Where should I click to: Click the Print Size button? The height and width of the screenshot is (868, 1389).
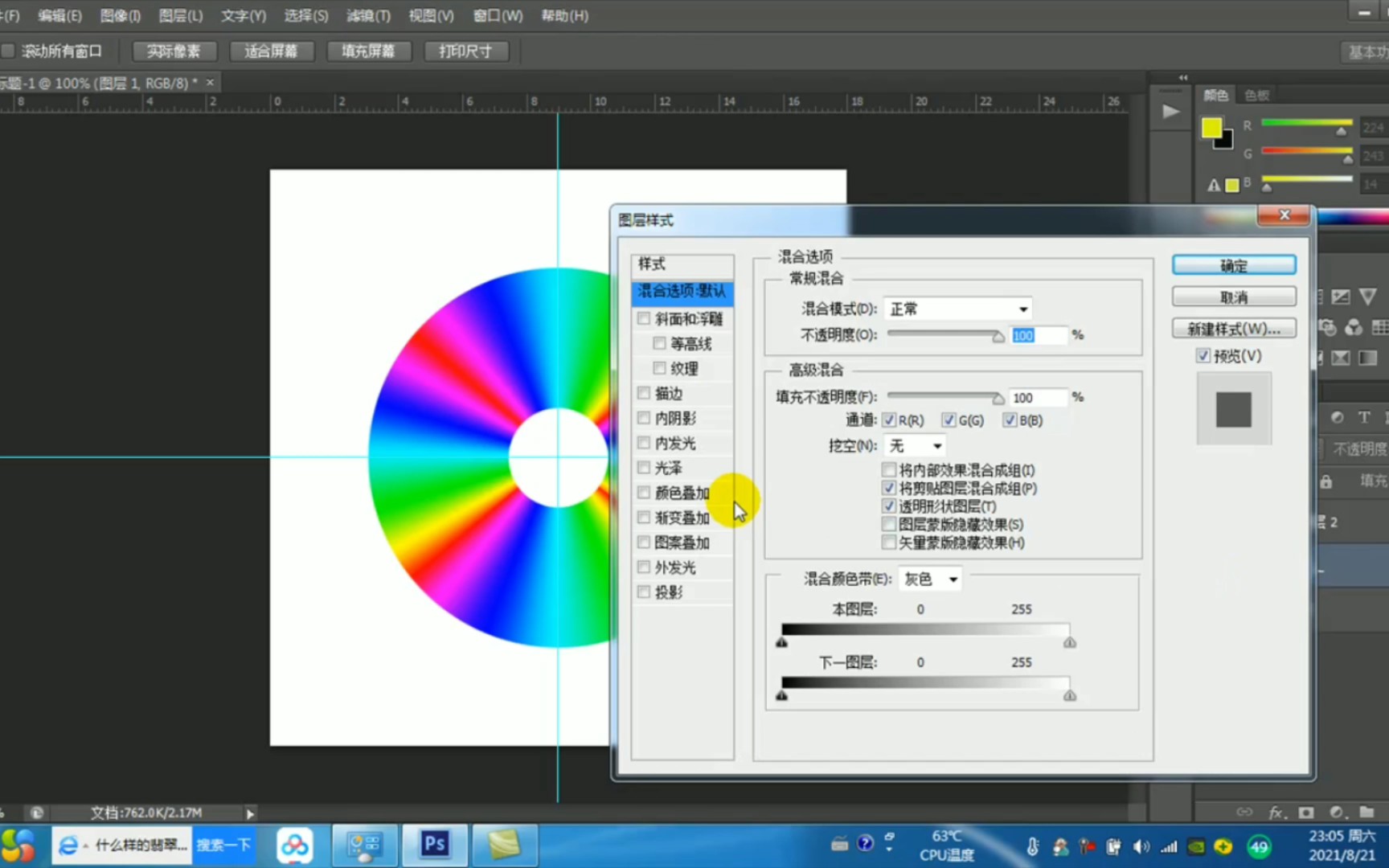(465, 51)
